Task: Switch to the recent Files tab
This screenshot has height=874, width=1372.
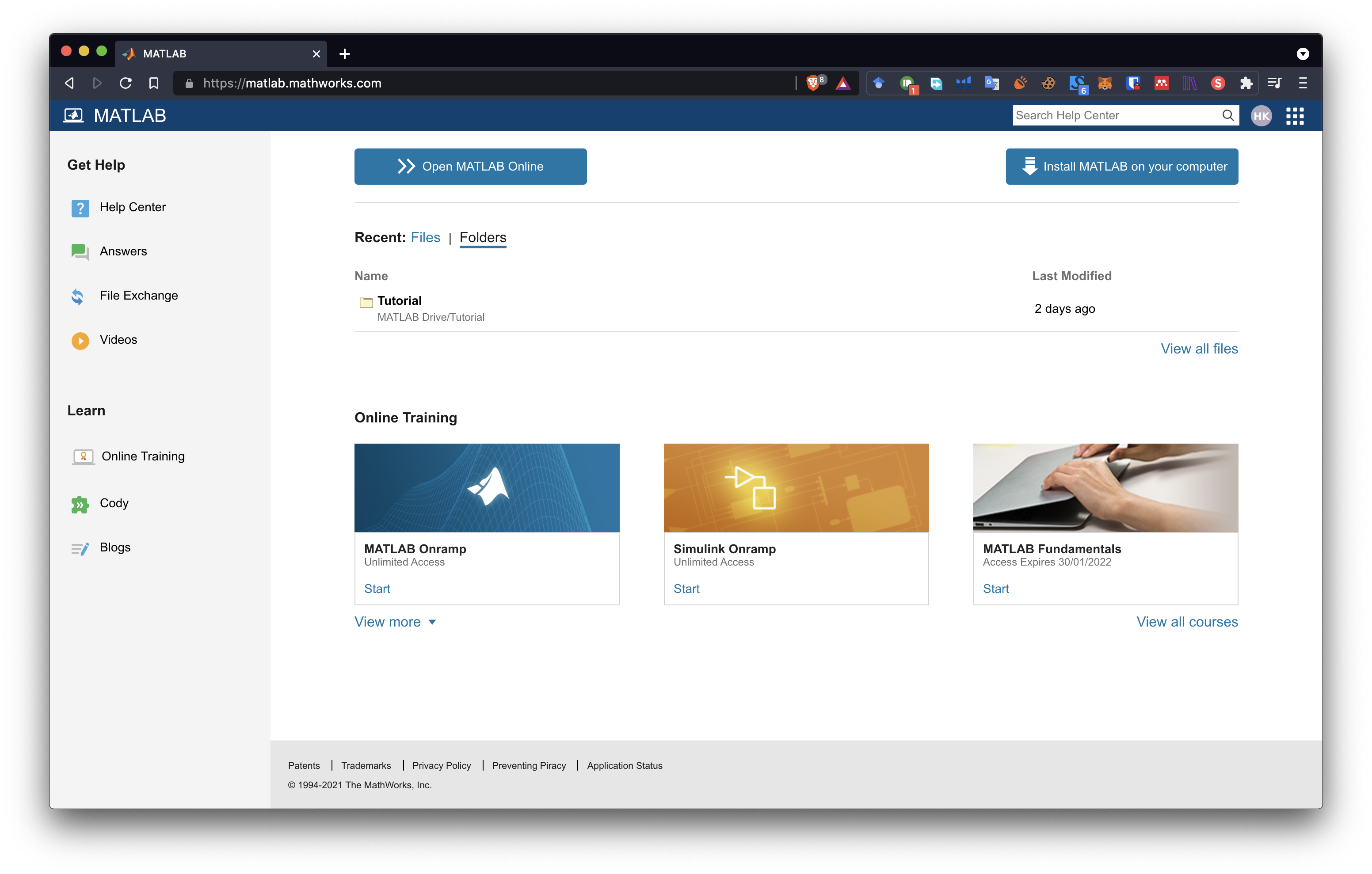Action: point(426,237)
